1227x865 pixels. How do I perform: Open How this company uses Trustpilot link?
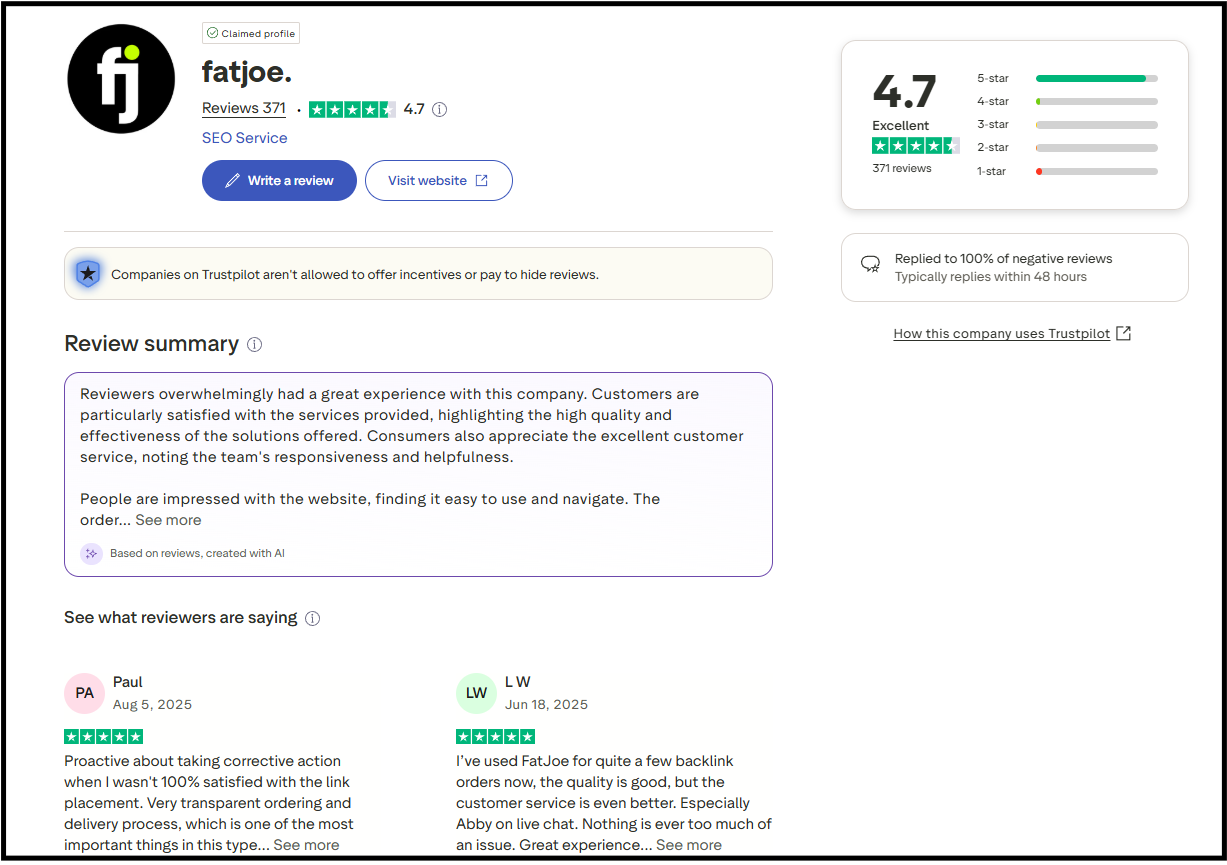coord(1002,334)
